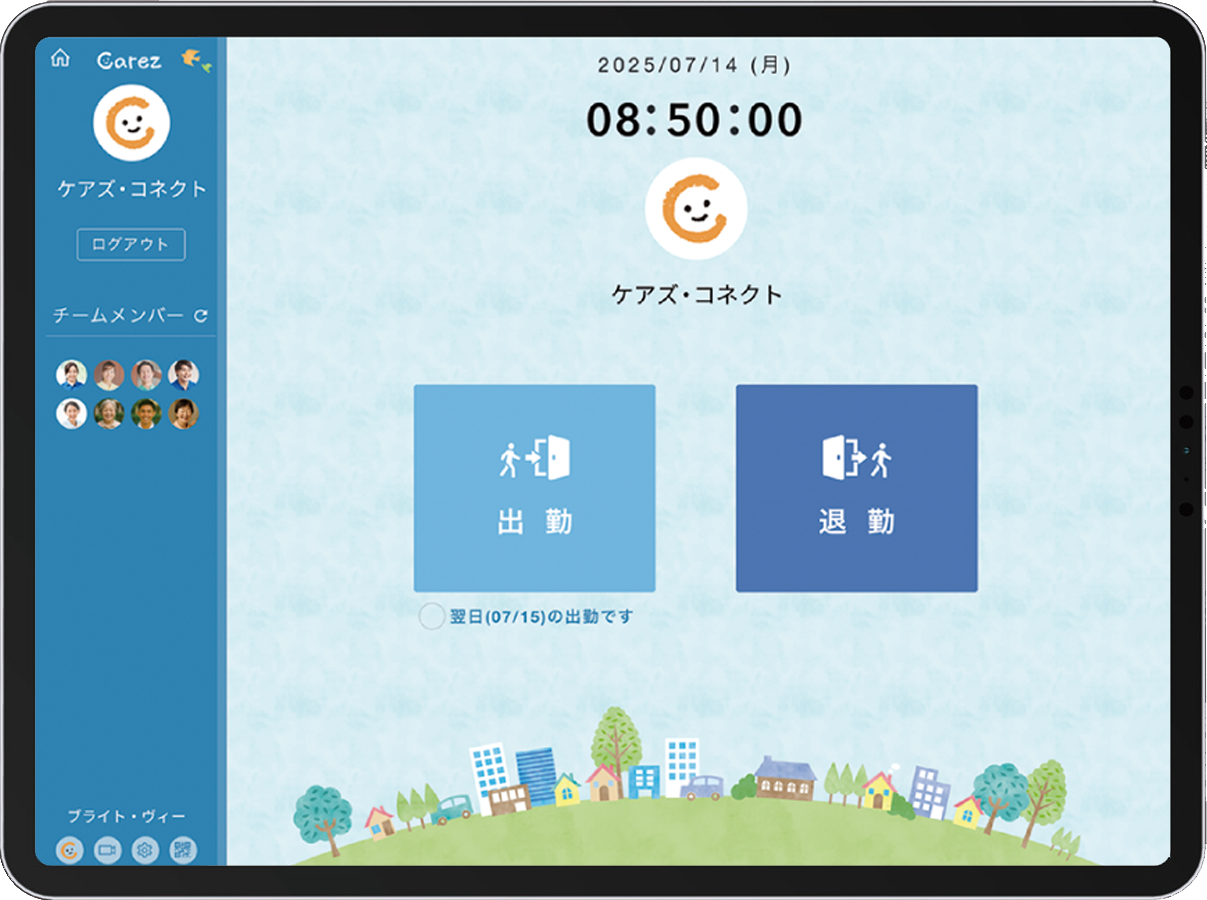Log out with ログアウト button
1207x900 pixels.
click(131, 244)
